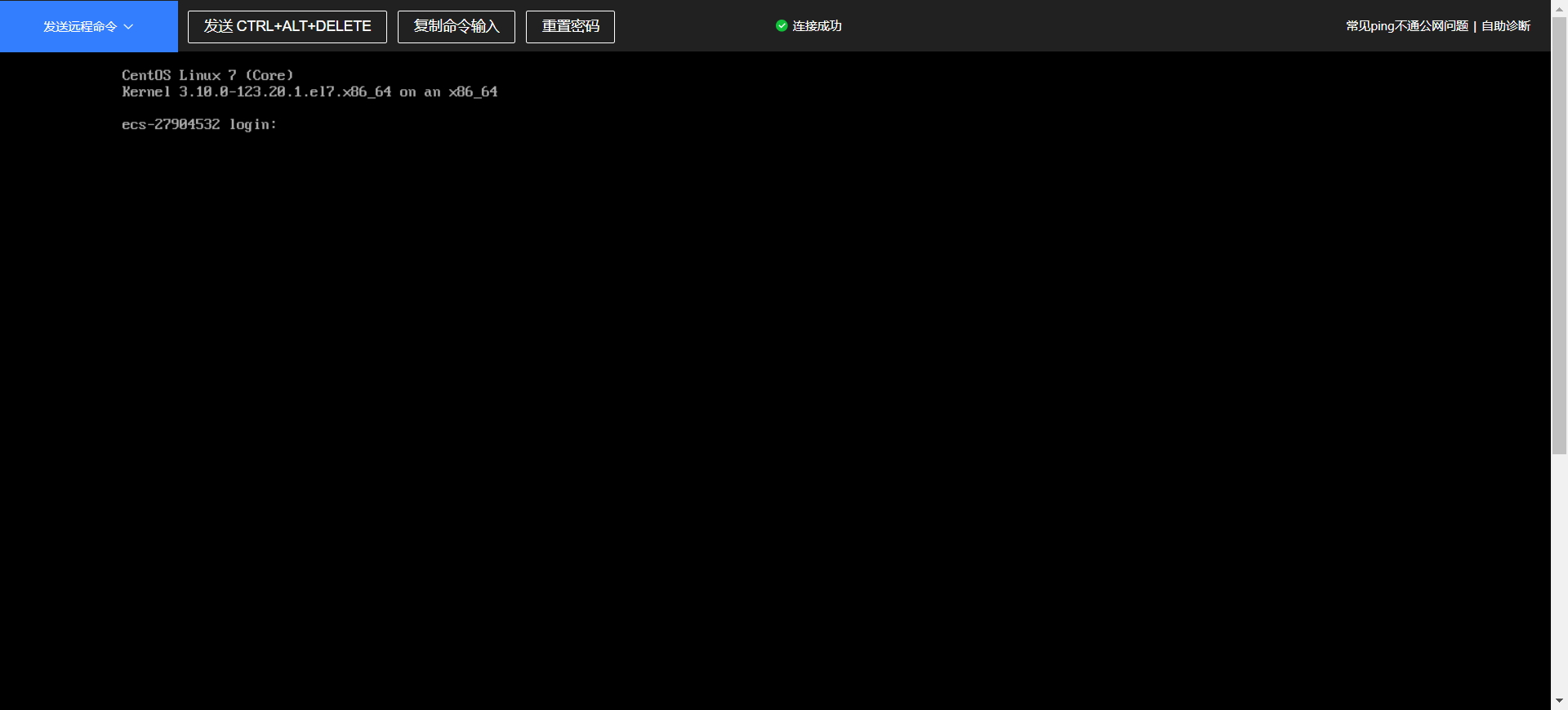Open the 常见ping不通公网问题 link
The height and width of the screenshot is (710, 1568).
1407,26
